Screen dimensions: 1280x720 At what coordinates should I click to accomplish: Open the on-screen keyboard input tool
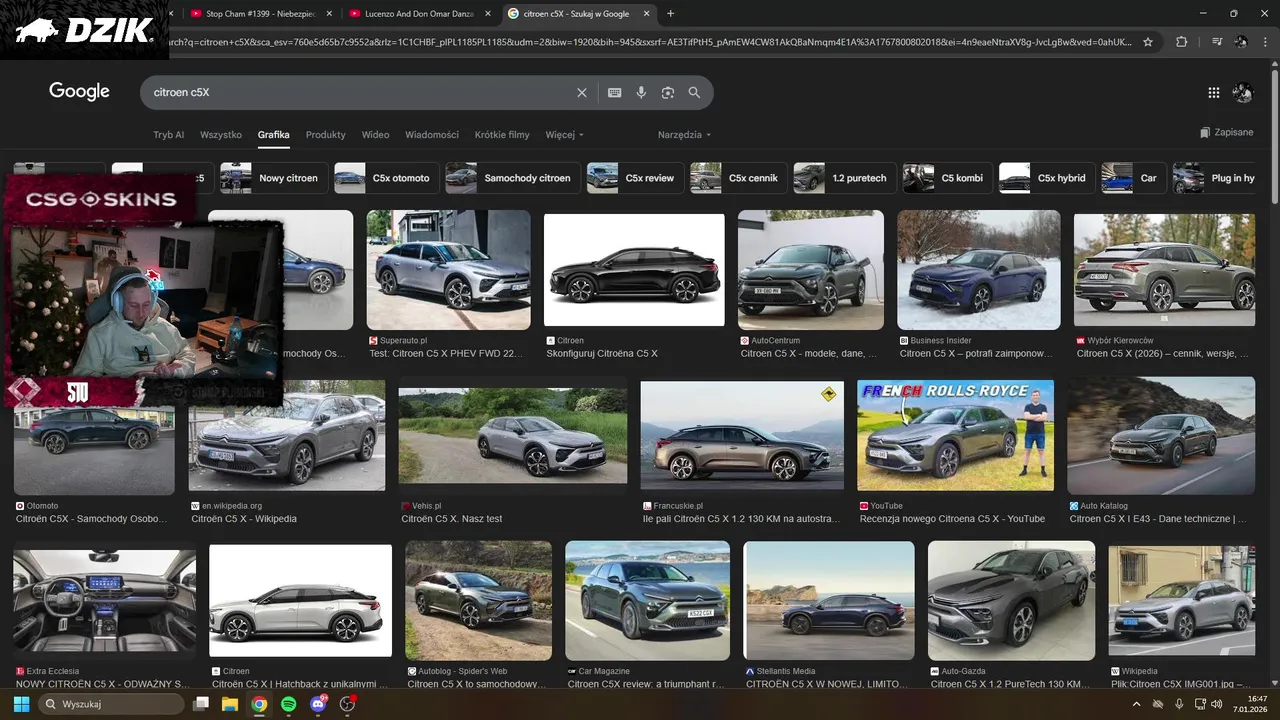(615, 93)
